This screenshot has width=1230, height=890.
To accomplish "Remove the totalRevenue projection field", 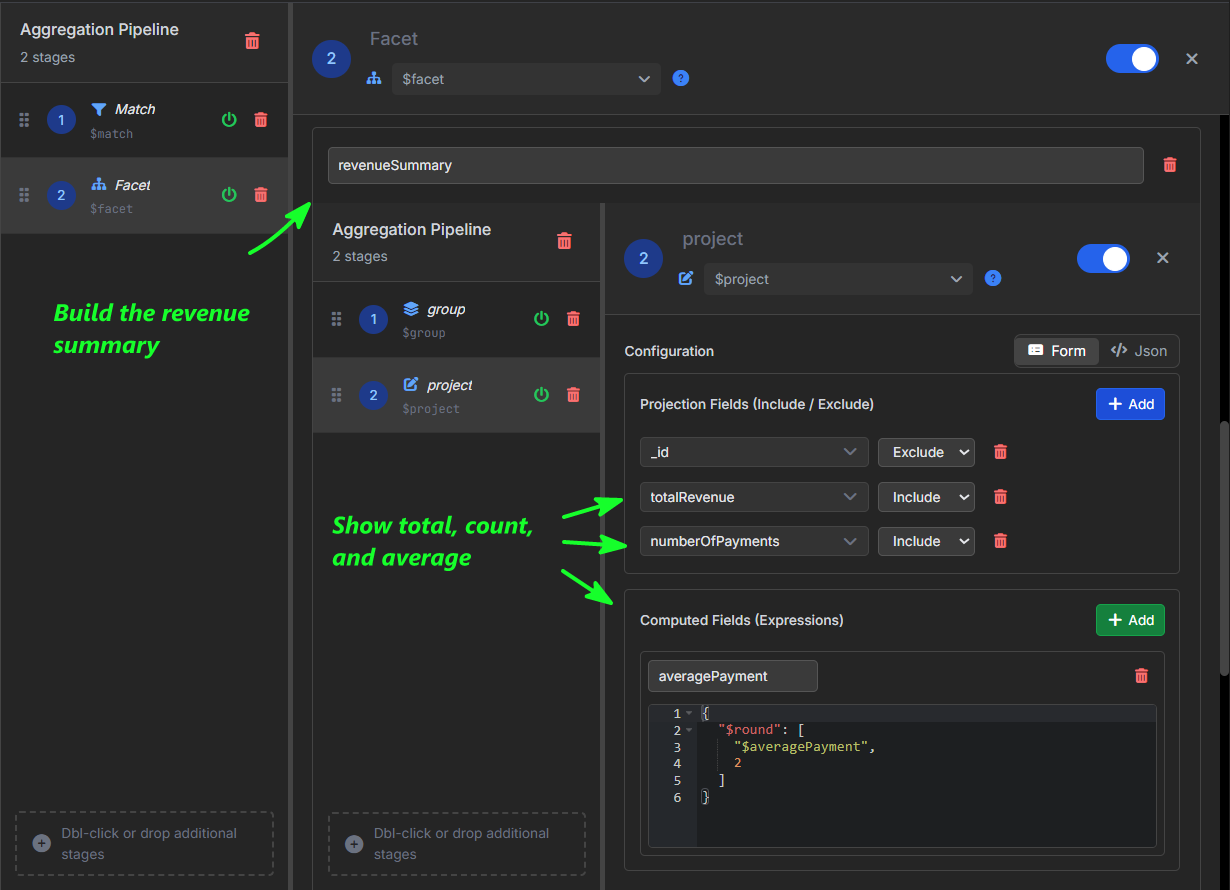I will tap(1000, 497).
